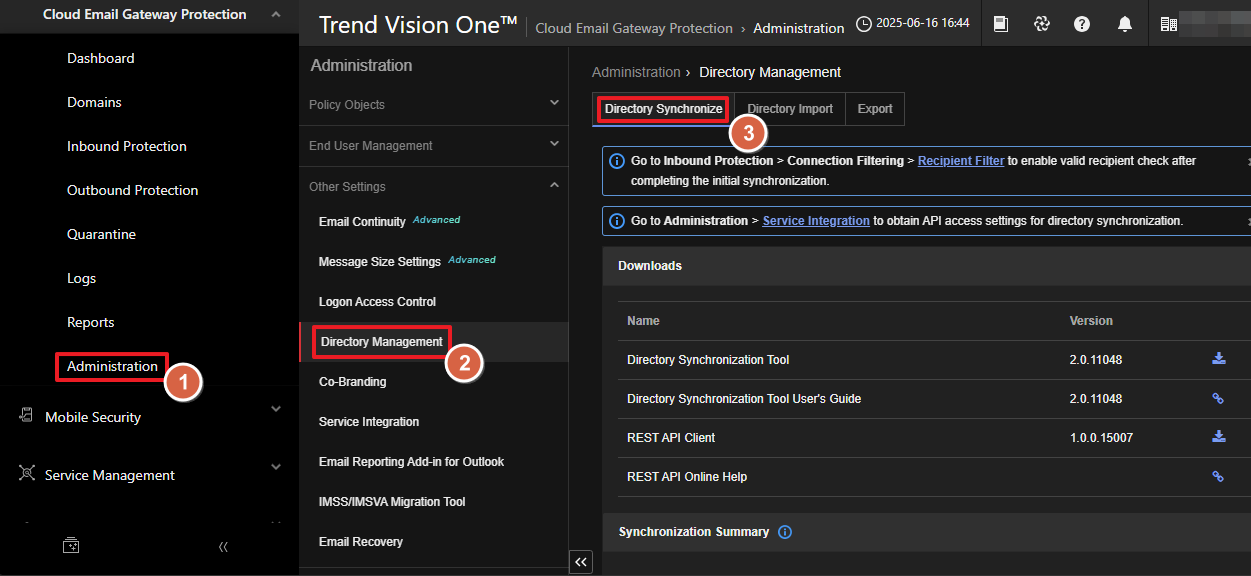Collapse the left navigation sidebar

(x=223, y=546)
